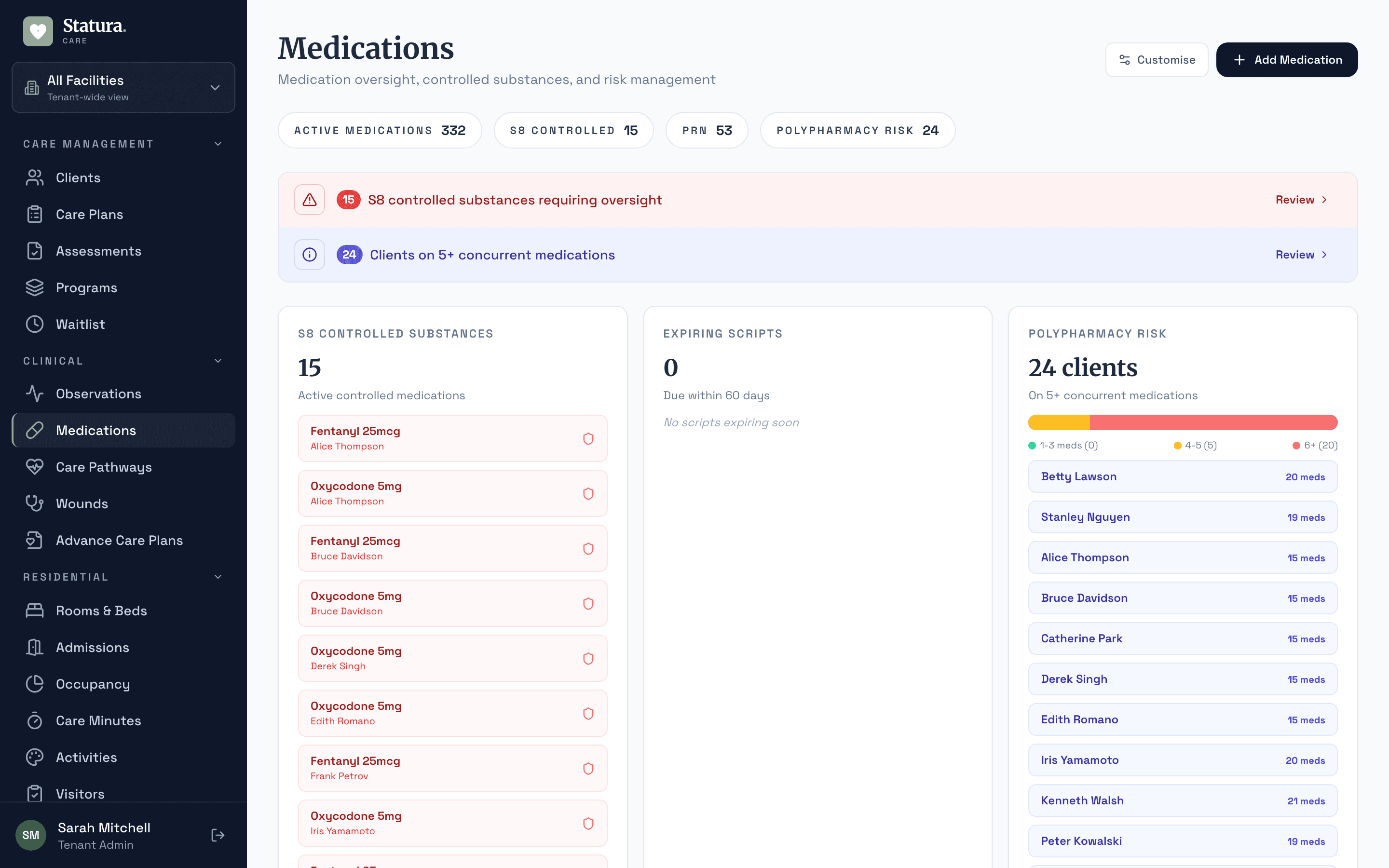Open Stanley Nguyen's 19 meds row

(1183, 517)
